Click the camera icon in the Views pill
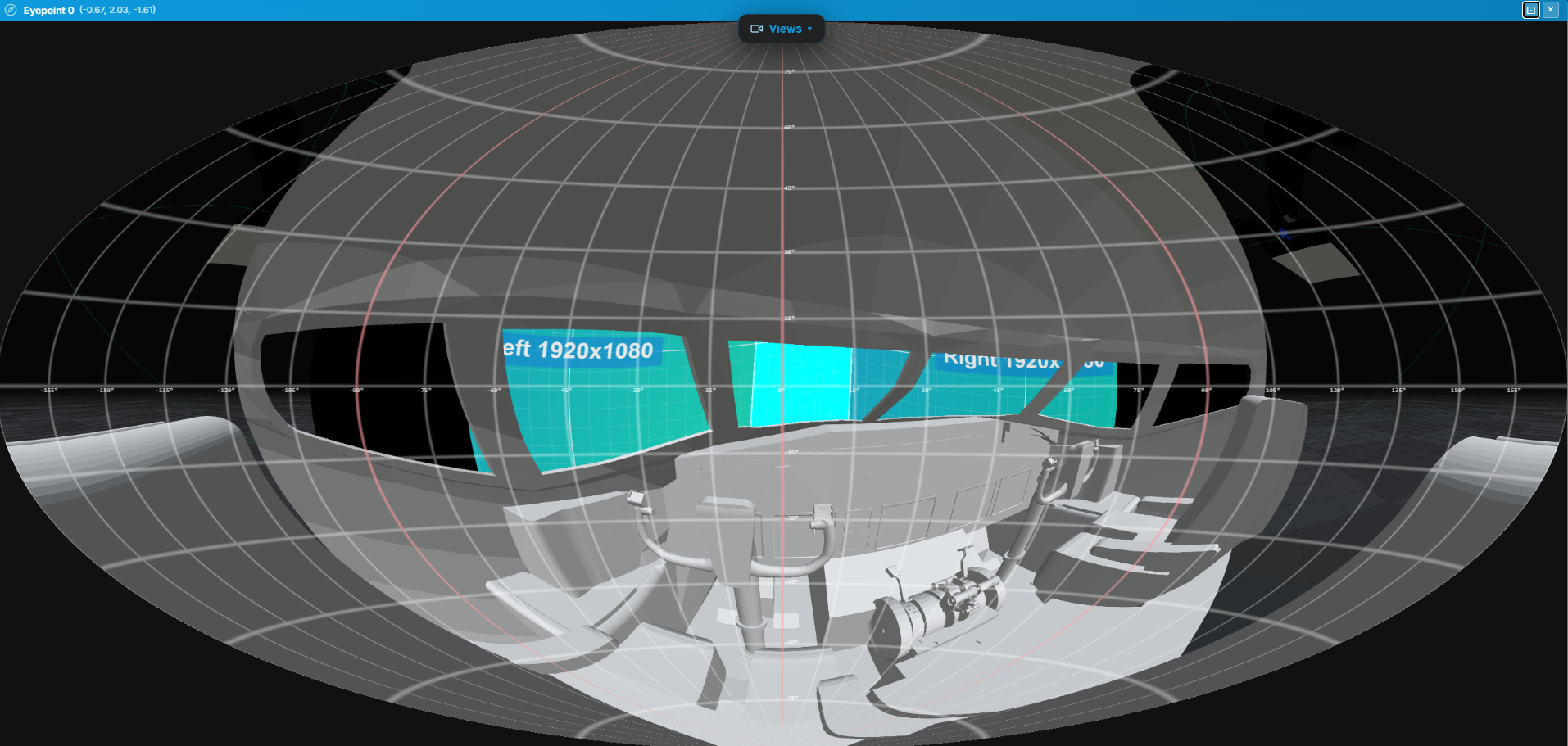The image size is (1568, 746). 758,28
